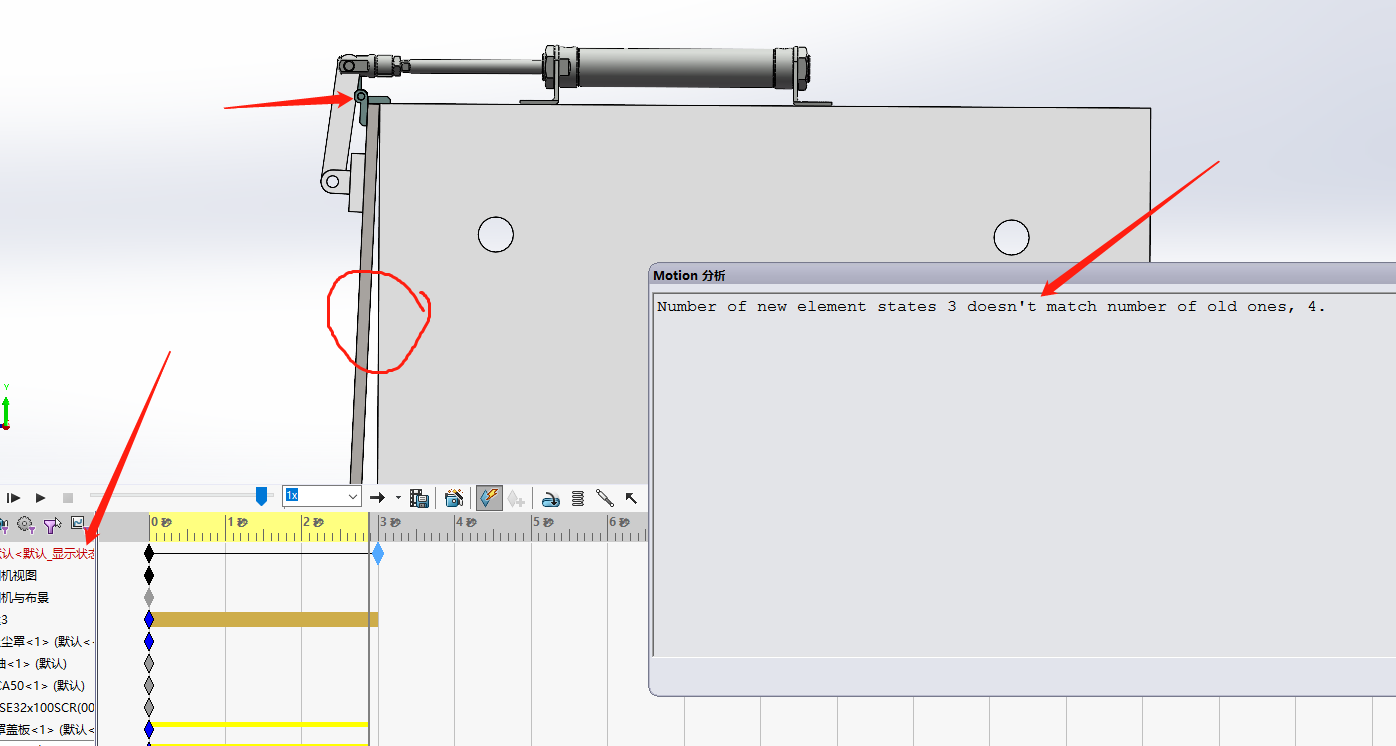
Task: Add a Damper element
Action: pos(604,498)
